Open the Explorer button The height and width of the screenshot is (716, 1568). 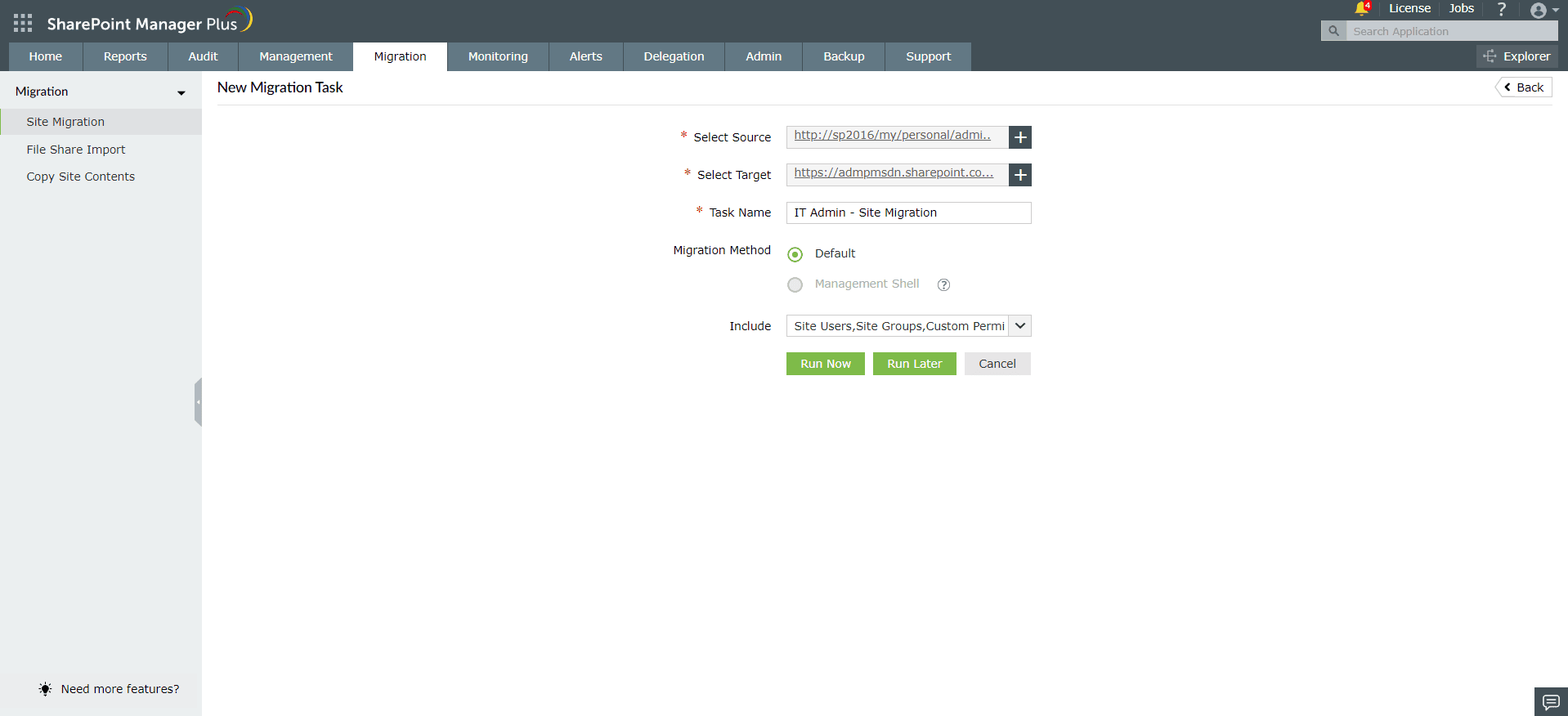1517,56
